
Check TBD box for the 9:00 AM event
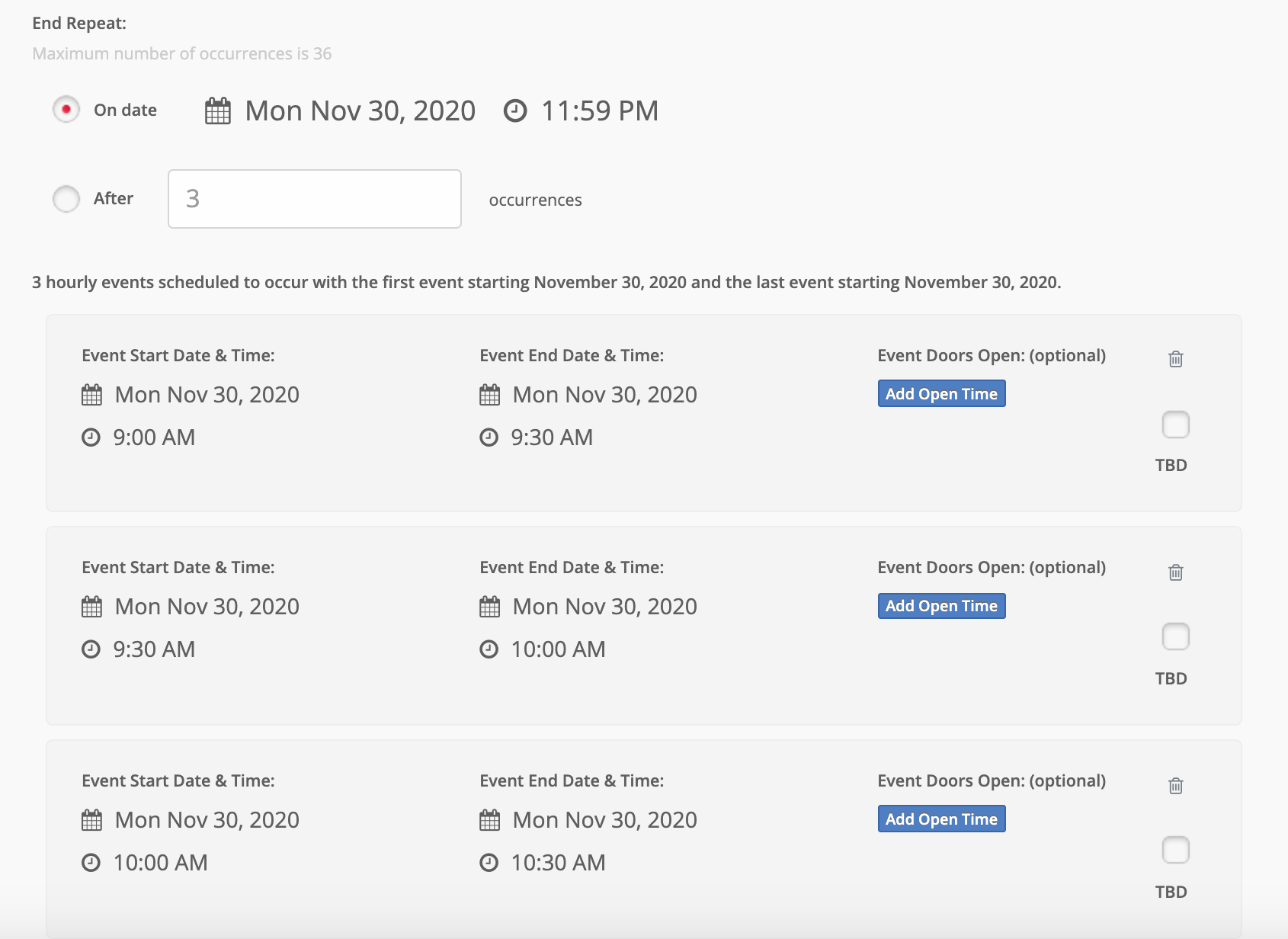(x=1176, y=425)
